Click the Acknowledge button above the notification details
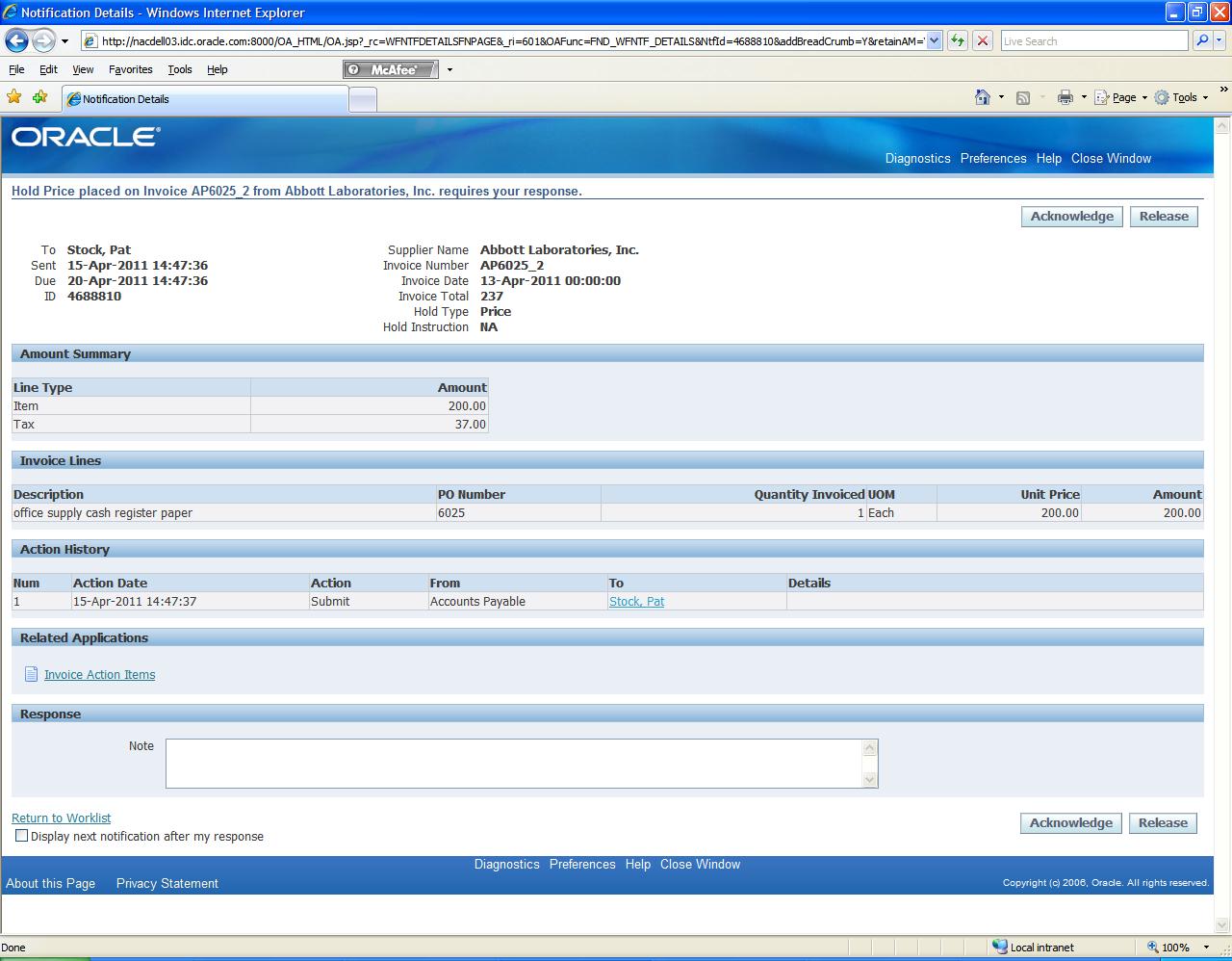The image size is (1232, 961). (x=1071, y=217)
